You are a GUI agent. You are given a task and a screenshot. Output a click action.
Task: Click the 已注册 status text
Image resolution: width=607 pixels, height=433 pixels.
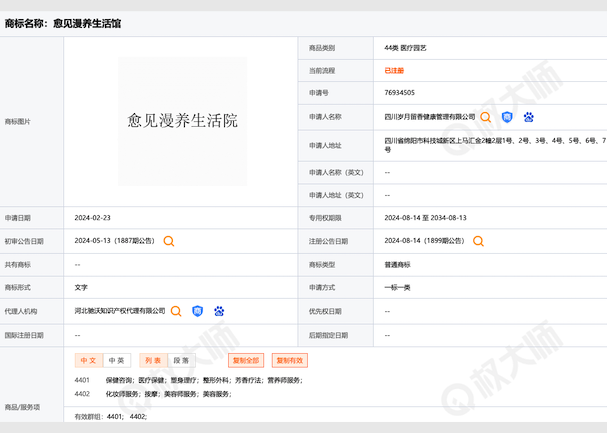(394, 71)
